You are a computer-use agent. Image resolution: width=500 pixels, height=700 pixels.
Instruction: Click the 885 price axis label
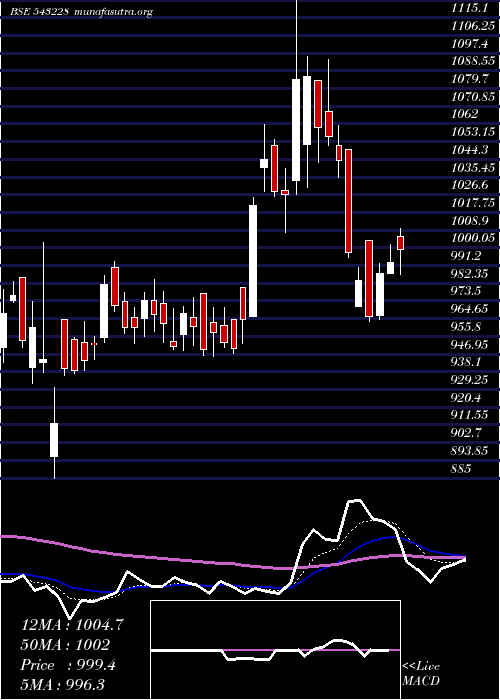click(x=461, y=468)
